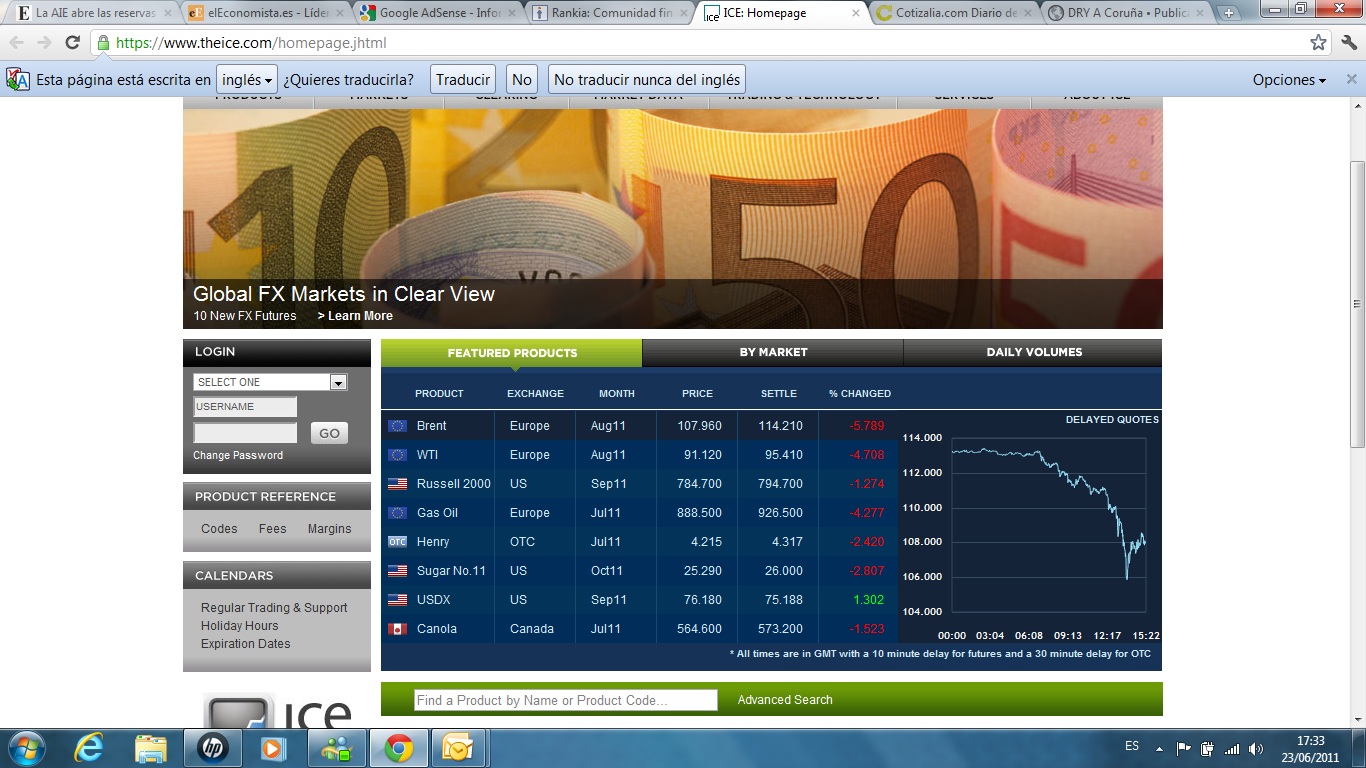Reload the current page
Image resolution: width=1366 pixels, height=768 pixels.
pos(72,43)
